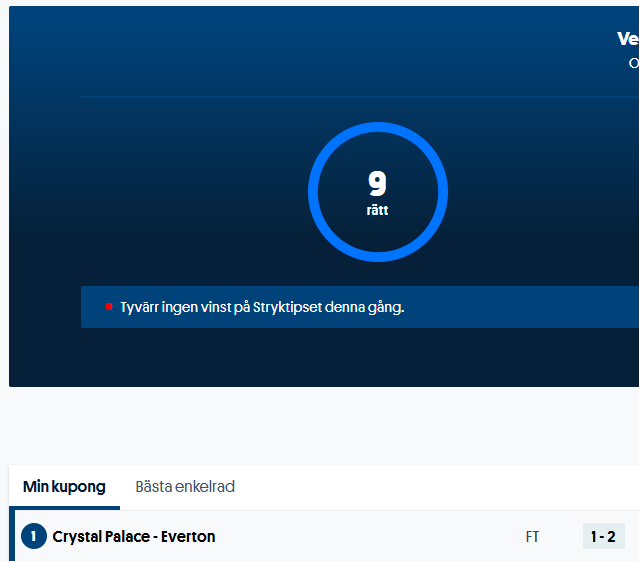Click the red dot in the notice banner
Screen dimensions: 639x561
(108, 307)
